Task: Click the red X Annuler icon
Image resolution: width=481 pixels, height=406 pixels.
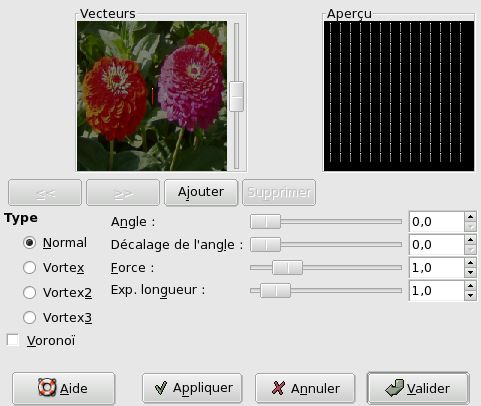Action: (278, 388)
